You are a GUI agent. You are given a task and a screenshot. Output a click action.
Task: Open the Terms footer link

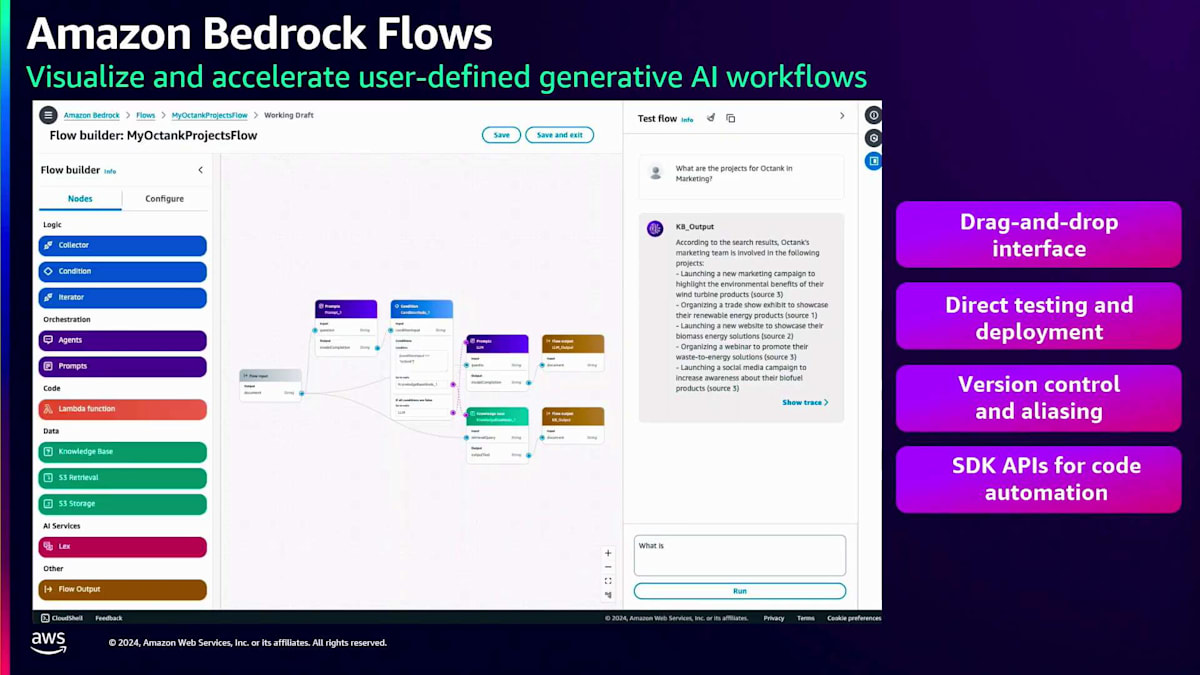point(806,618)
